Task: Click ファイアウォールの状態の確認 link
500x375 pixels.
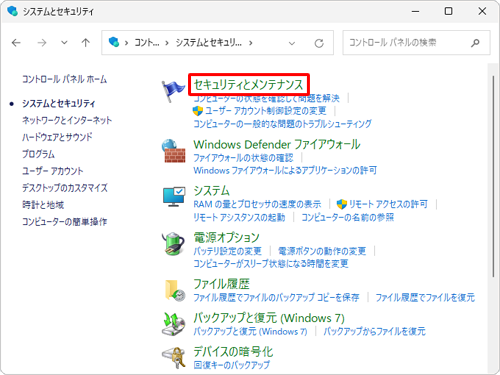Action: click(243, 158)
